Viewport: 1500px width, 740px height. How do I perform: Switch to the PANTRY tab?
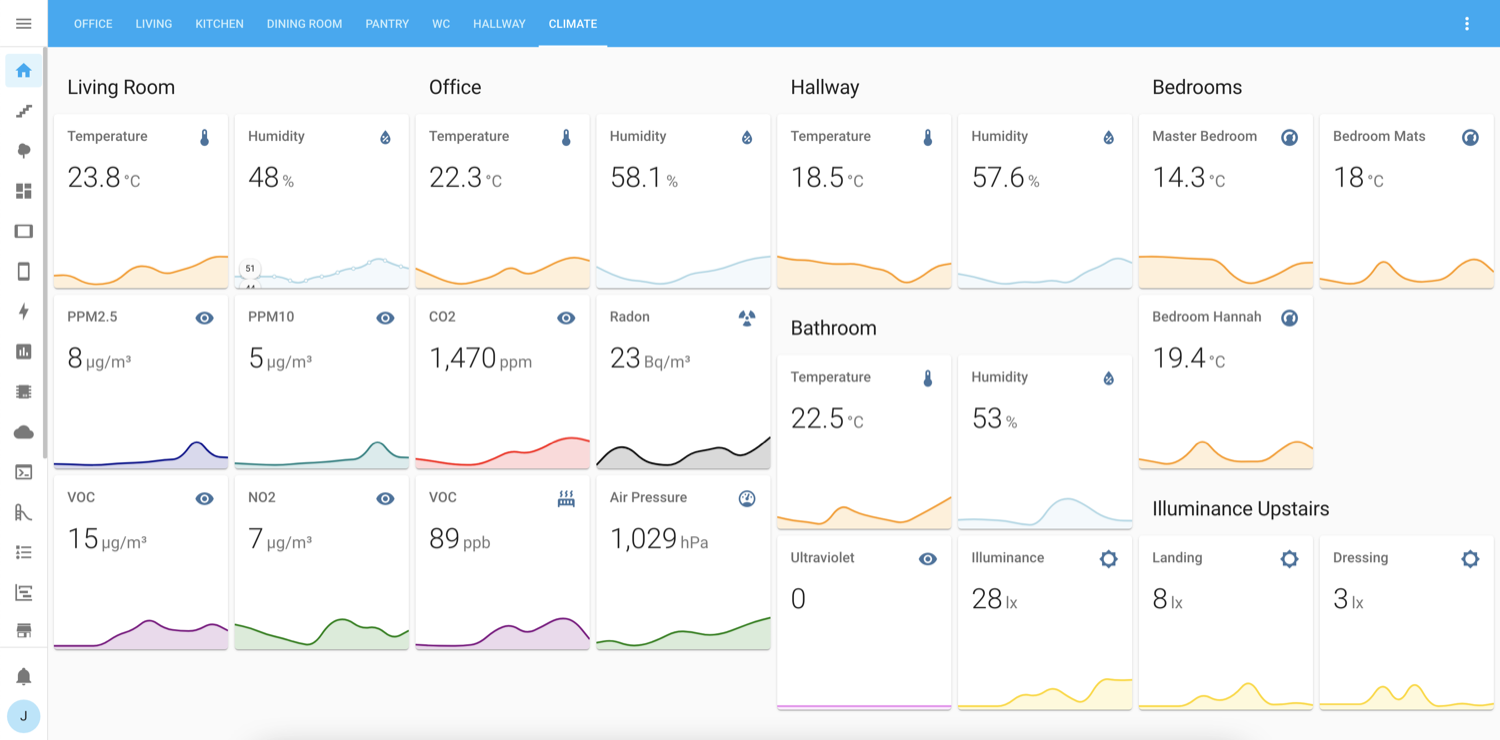[387, 24]
